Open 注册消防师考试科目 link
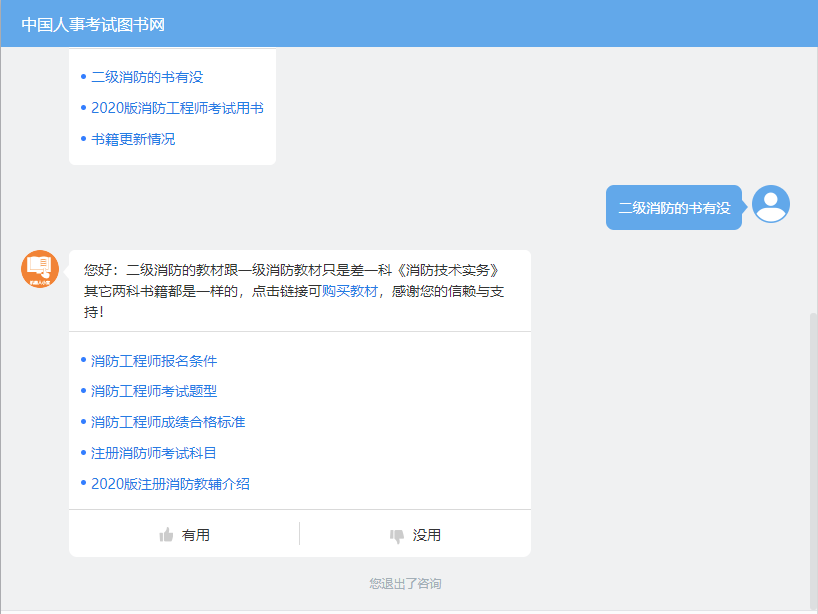The width and height of the screenshot is (818, 614). (x=153, y=453)
